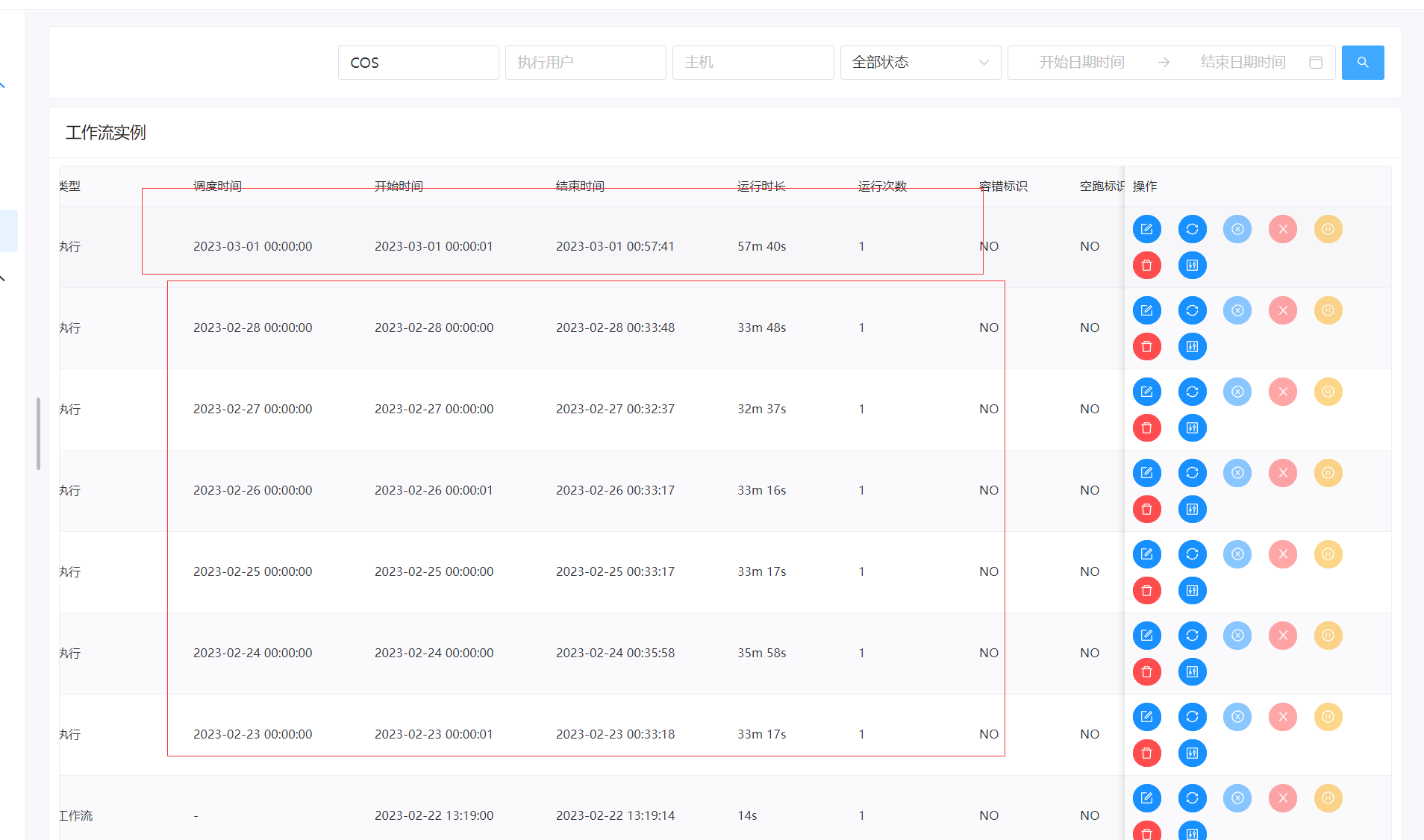Click the 容错标识 column header
This screenshot has width=1424, height=840.
pyautogui.click(x=1003, y=186)
